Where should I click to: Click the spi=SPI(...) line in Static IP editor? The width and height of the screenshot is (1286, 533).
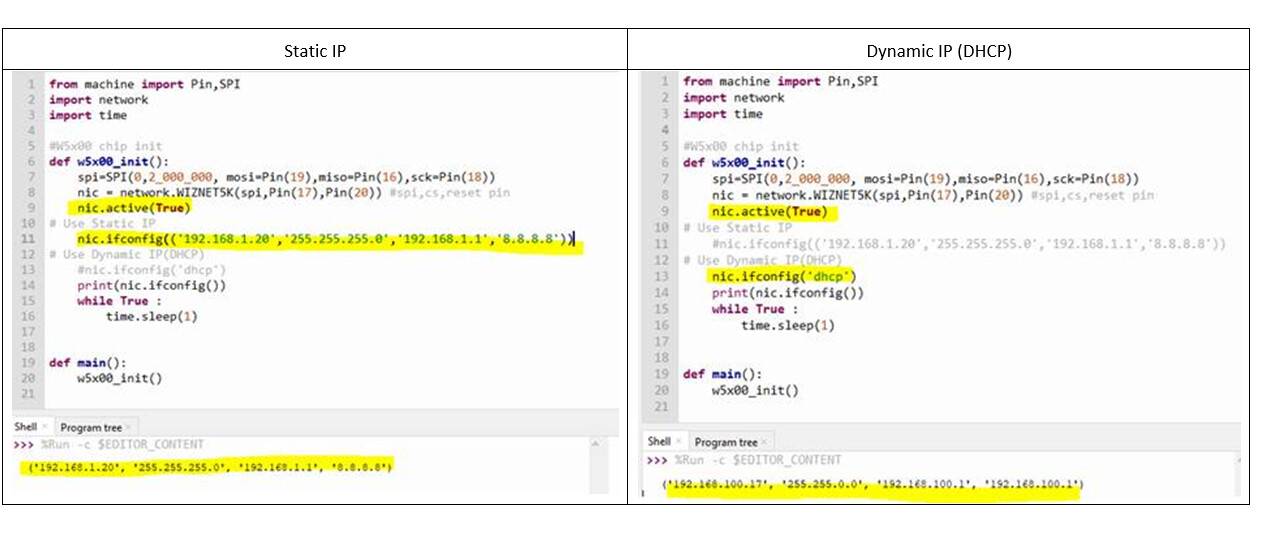(x=286, y=177)
